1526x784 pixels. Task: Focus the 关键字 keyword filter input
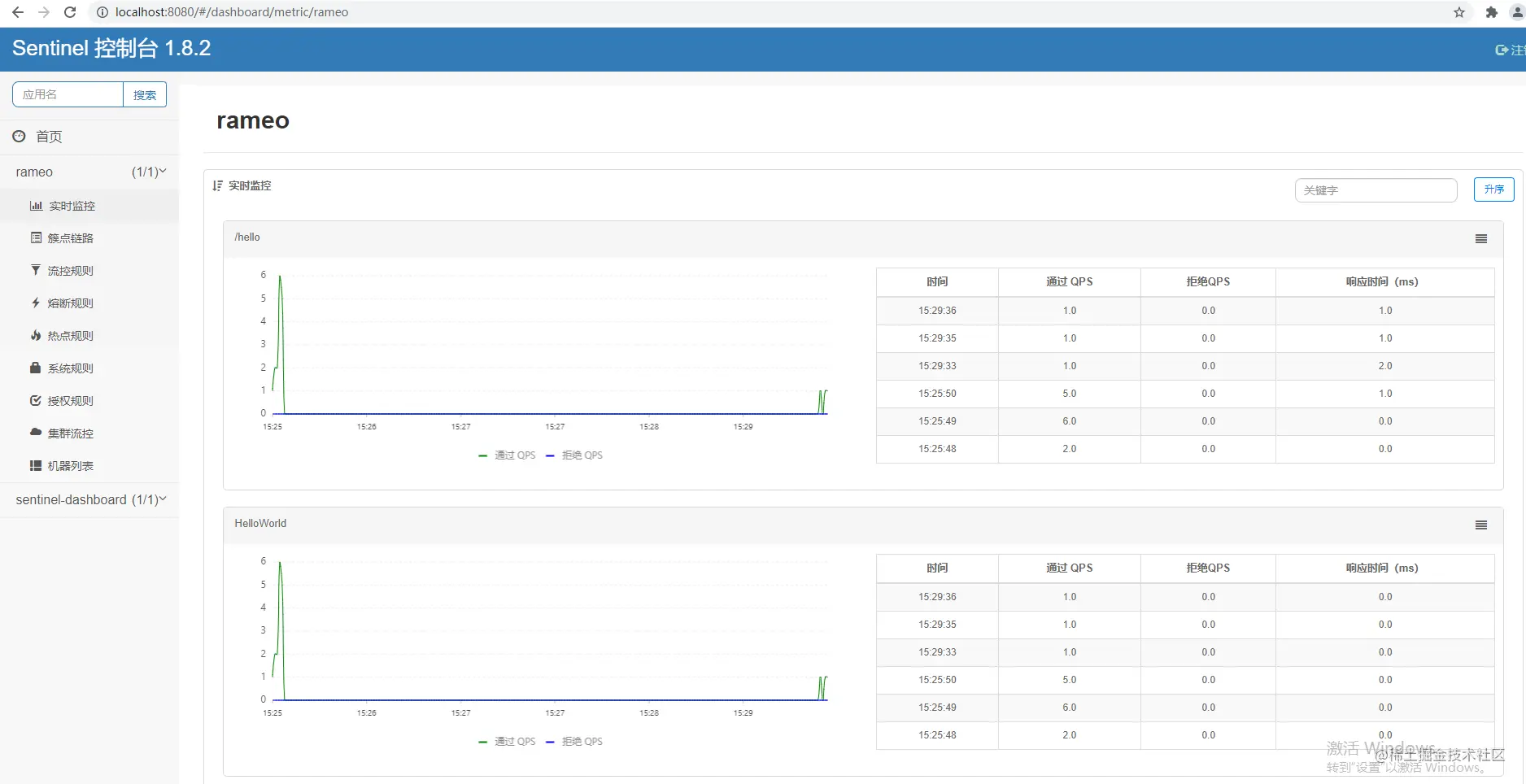click(x=1376, y=190)
